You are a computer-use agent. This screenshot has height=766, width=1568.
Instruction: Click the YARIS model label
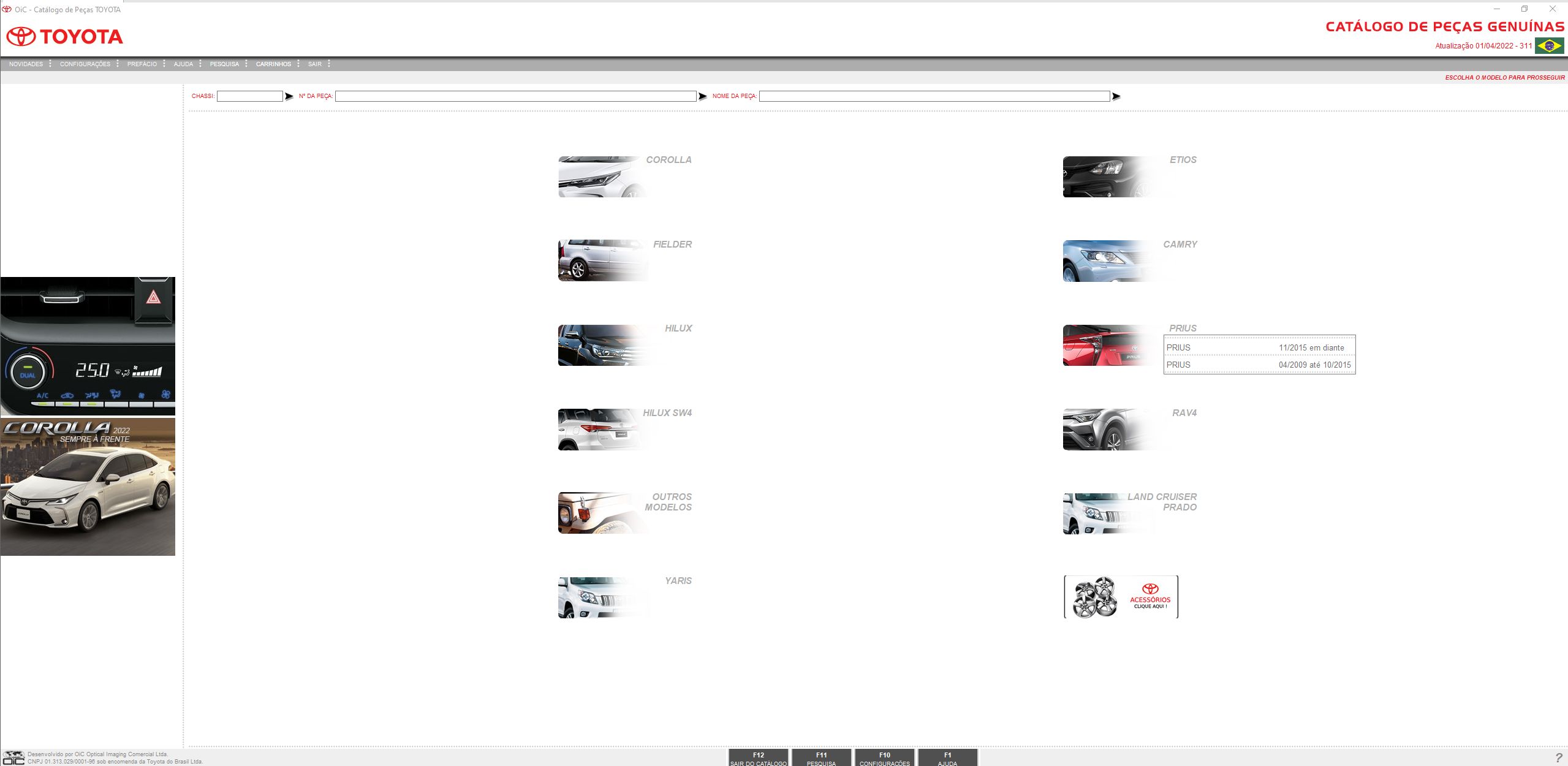pos(678,581)
